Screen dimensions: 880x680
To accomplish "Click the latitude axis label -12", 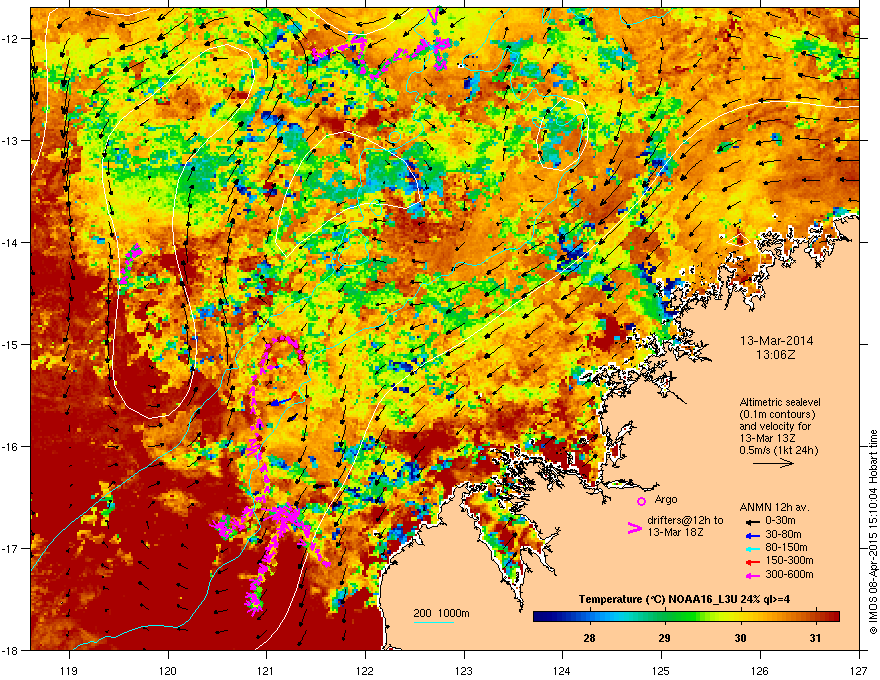I will tap(11, 39).
